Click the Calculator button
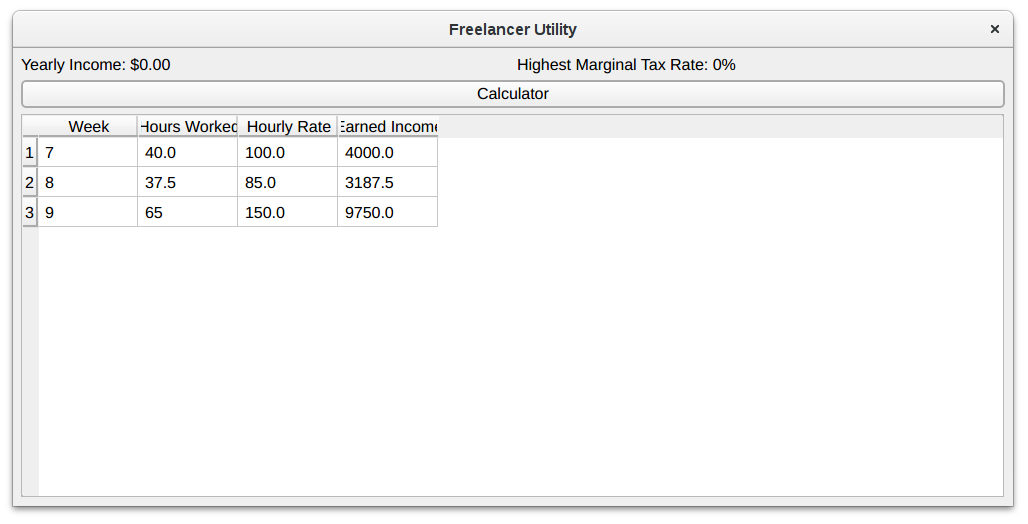The height and width of the screenshot is (524, 1028). tap(512, 94)
